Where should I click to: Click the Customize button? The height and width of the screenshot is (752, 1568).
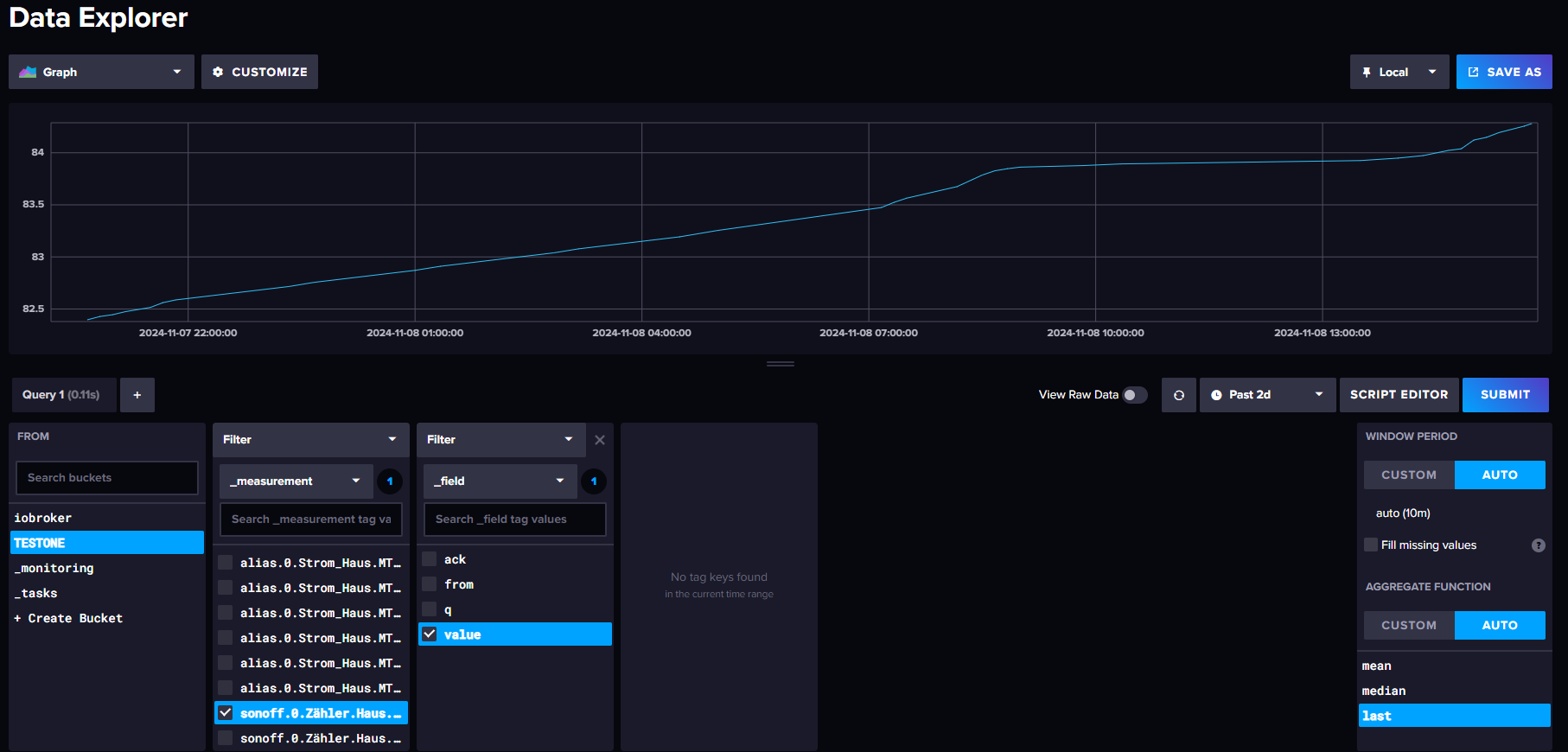pos(259,72)
